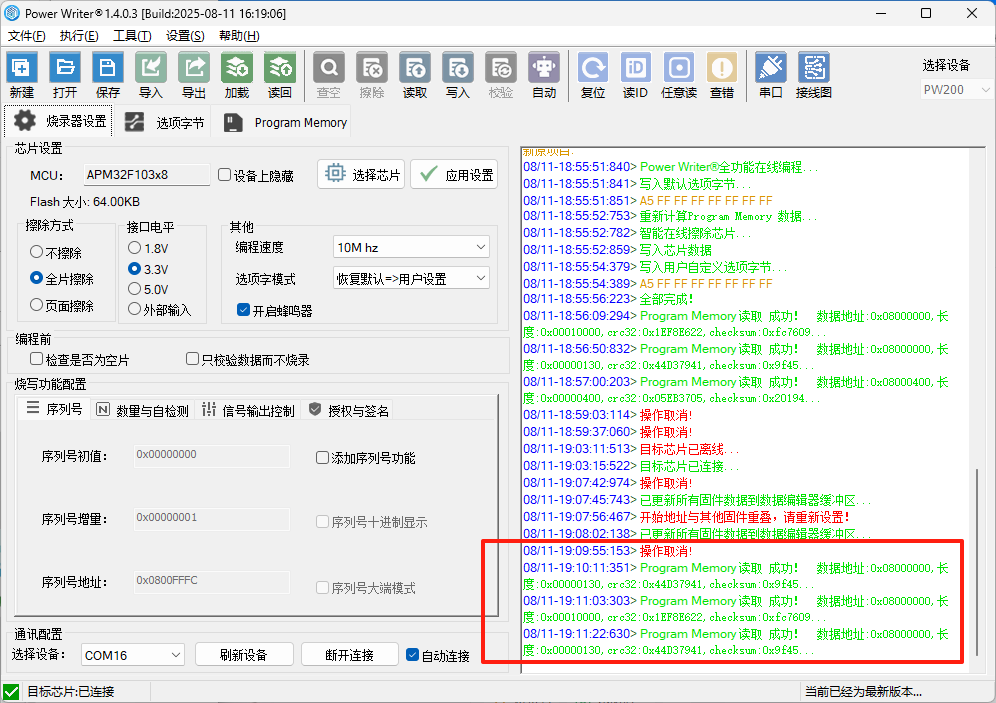This screenshot has height=703, width=996.
Task: Click the 擦除 (Erase) toolbar icon
Action: click(372, 76)
